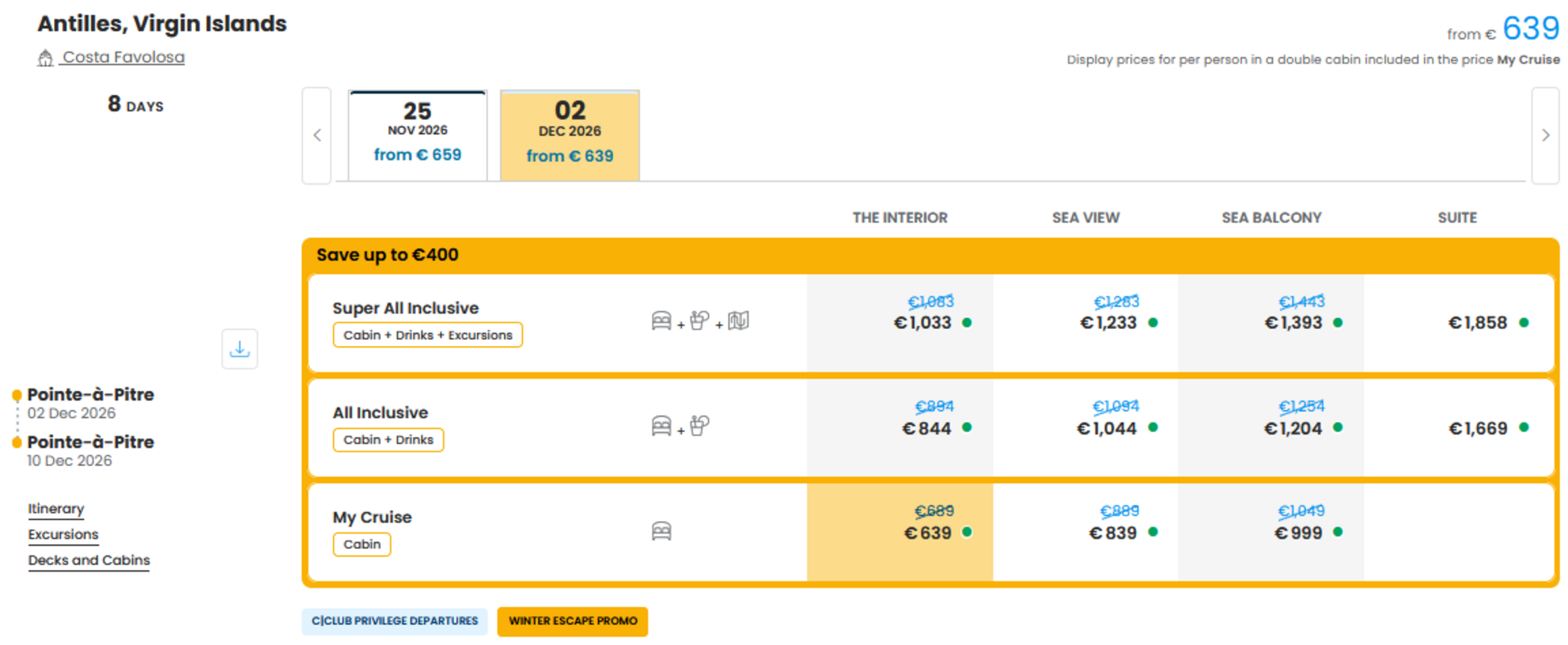Go to previous departure dates arrow

pos(317,135)
